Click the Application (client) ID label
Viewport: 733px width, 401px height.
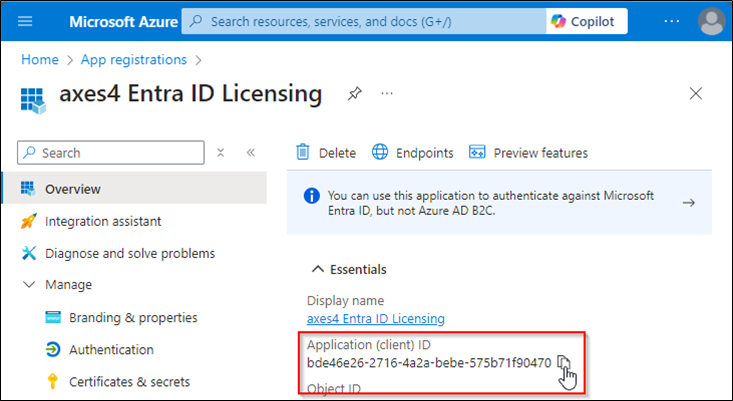click(369, 345)
